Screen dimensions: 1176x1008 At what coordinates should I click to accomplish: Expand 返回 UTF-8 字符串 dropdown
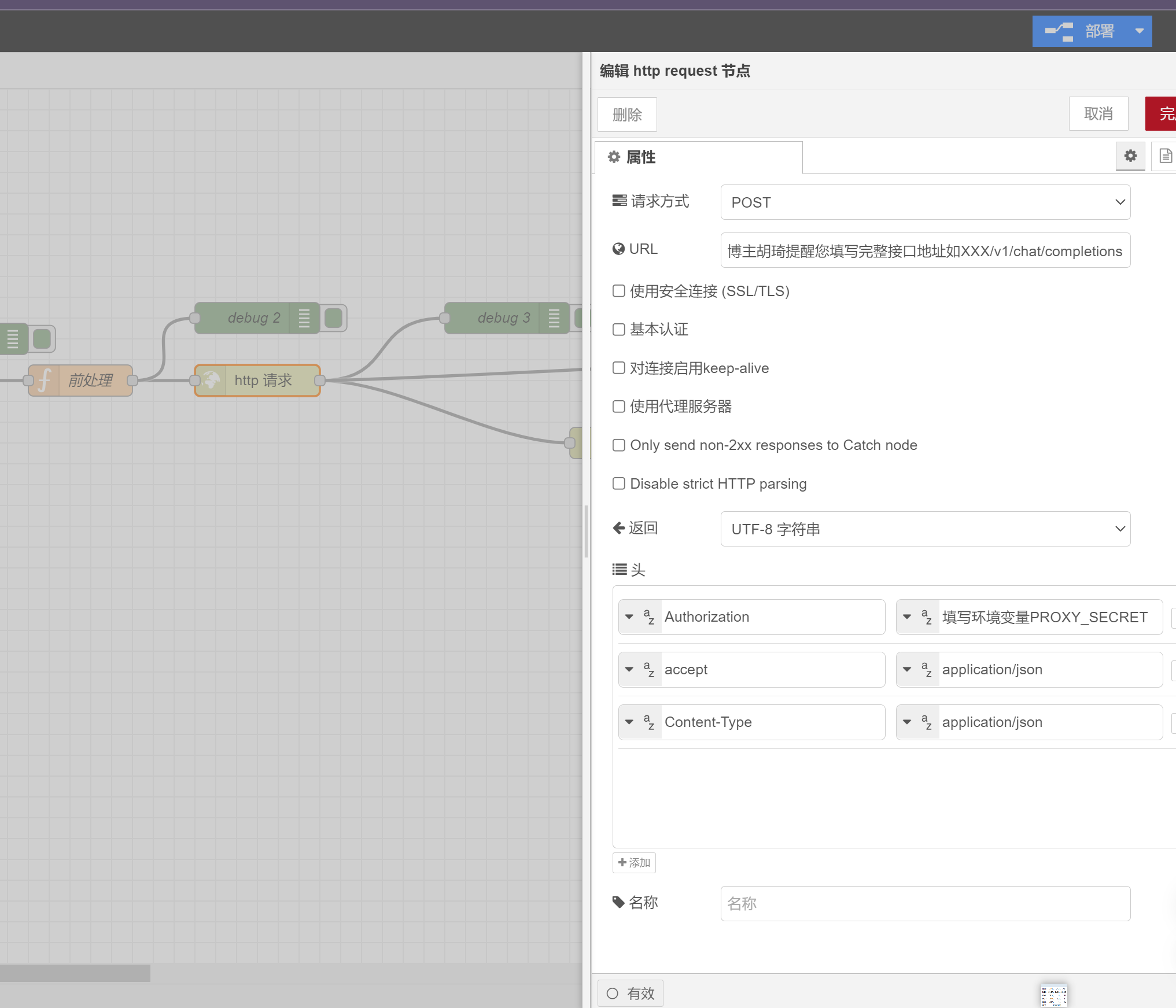point(925,529)
